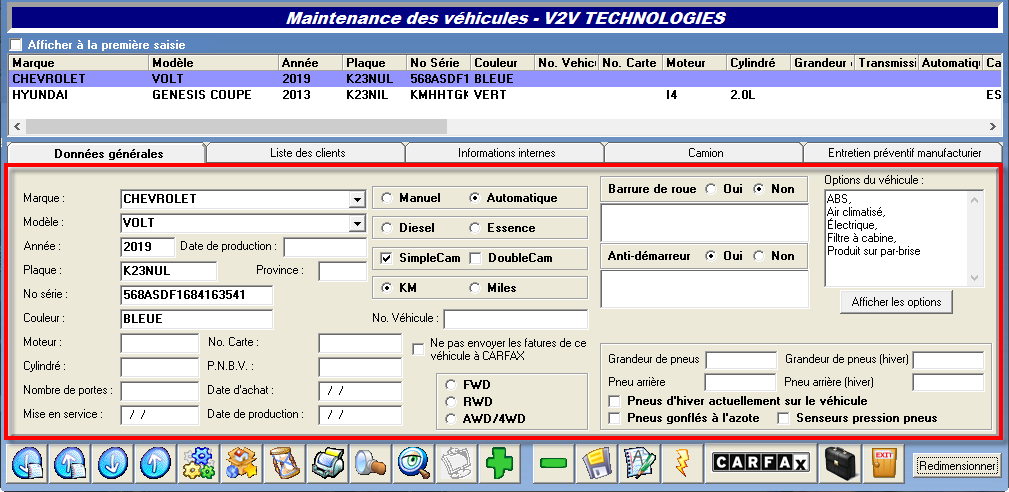Click the boxes and globe icon

point(241,462)
